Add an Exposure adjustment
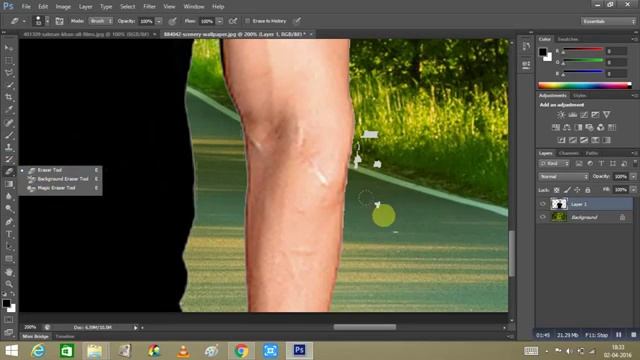The width and height of the screenshot is (640, 360). coord(596,115)
